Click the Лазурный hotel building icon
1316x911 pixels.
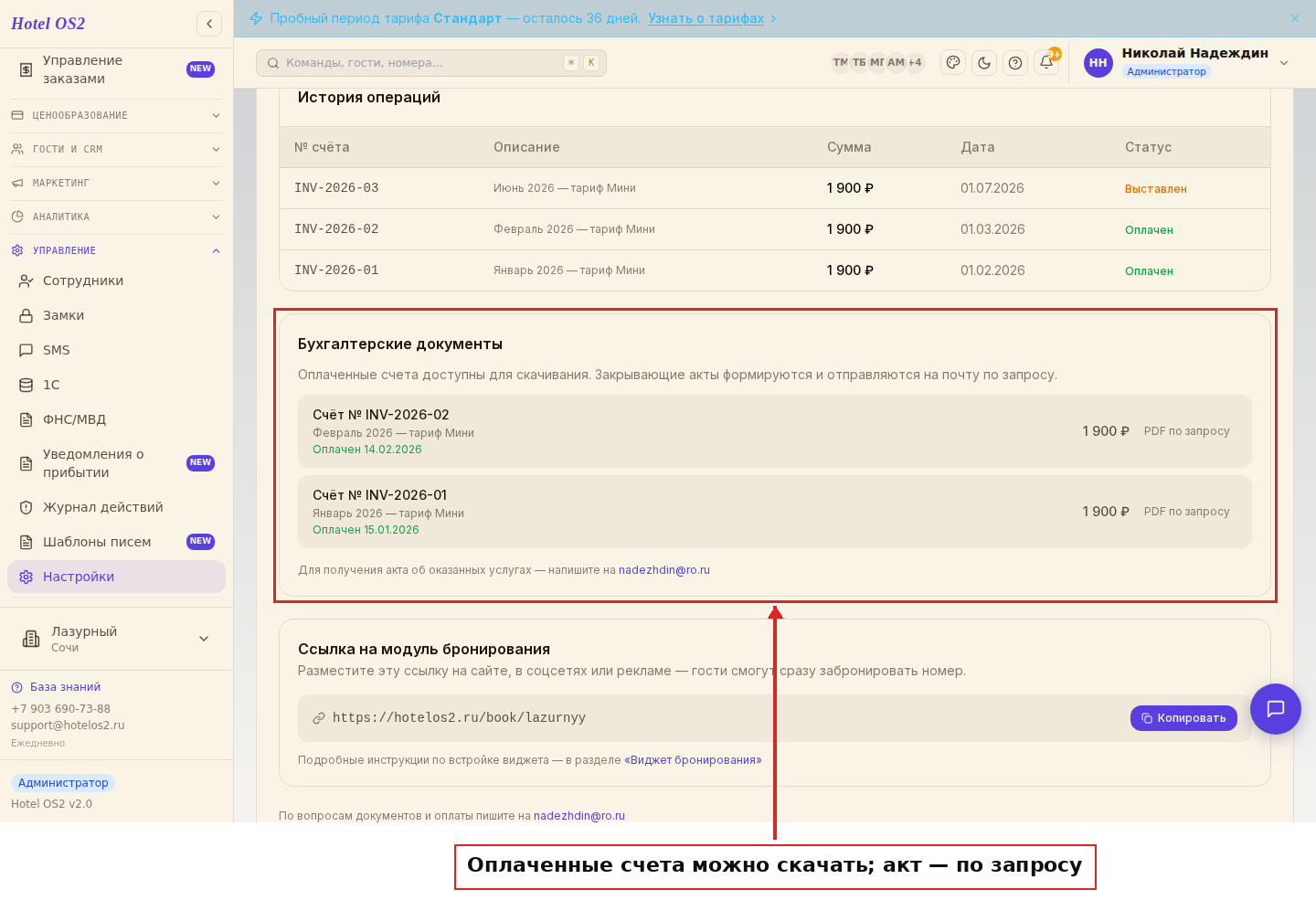[x=31, y=639]
